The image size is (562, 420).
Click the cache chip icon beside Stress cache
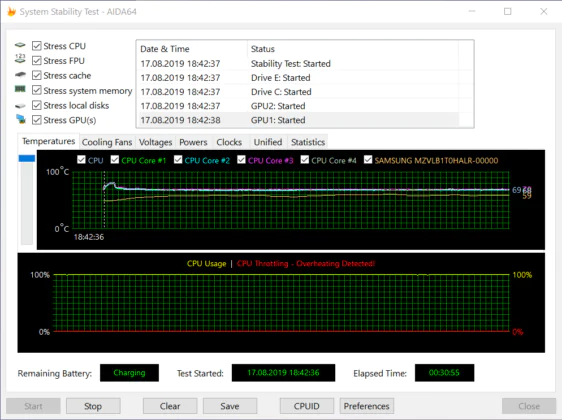tap(20, 75)
